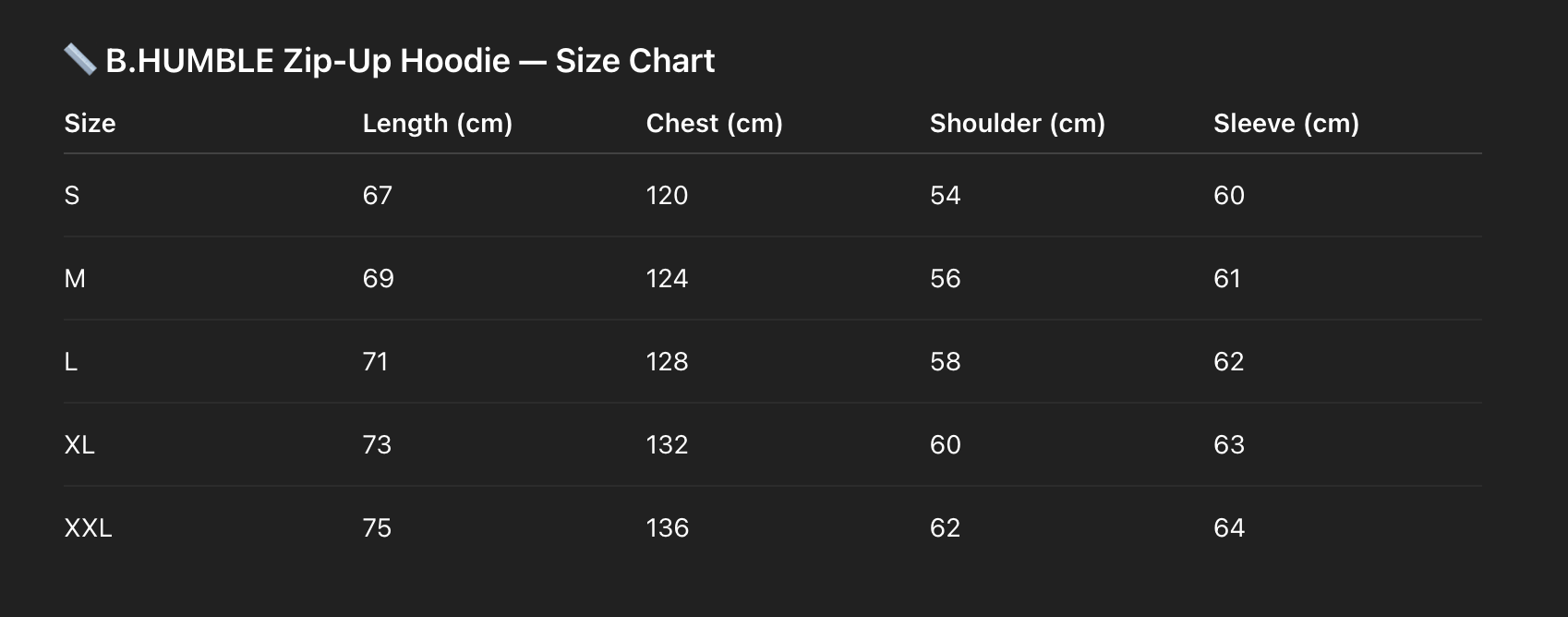Viewport: 1568px width, 617px height.
Task: Click chest value 120 in S row
Action: point(667,195)
